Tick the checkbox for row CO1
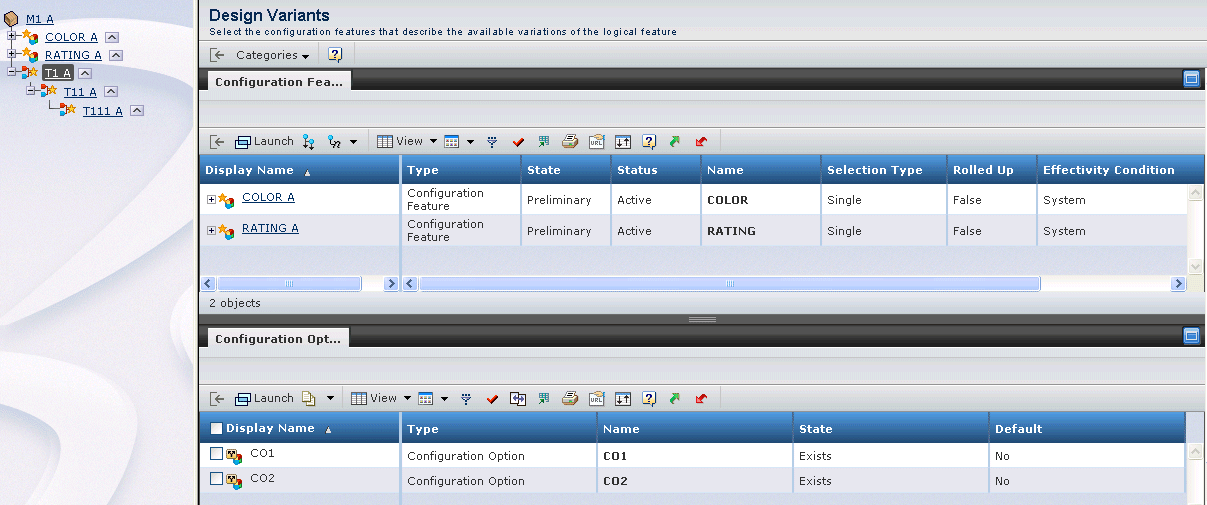 [x=217, y=454]
